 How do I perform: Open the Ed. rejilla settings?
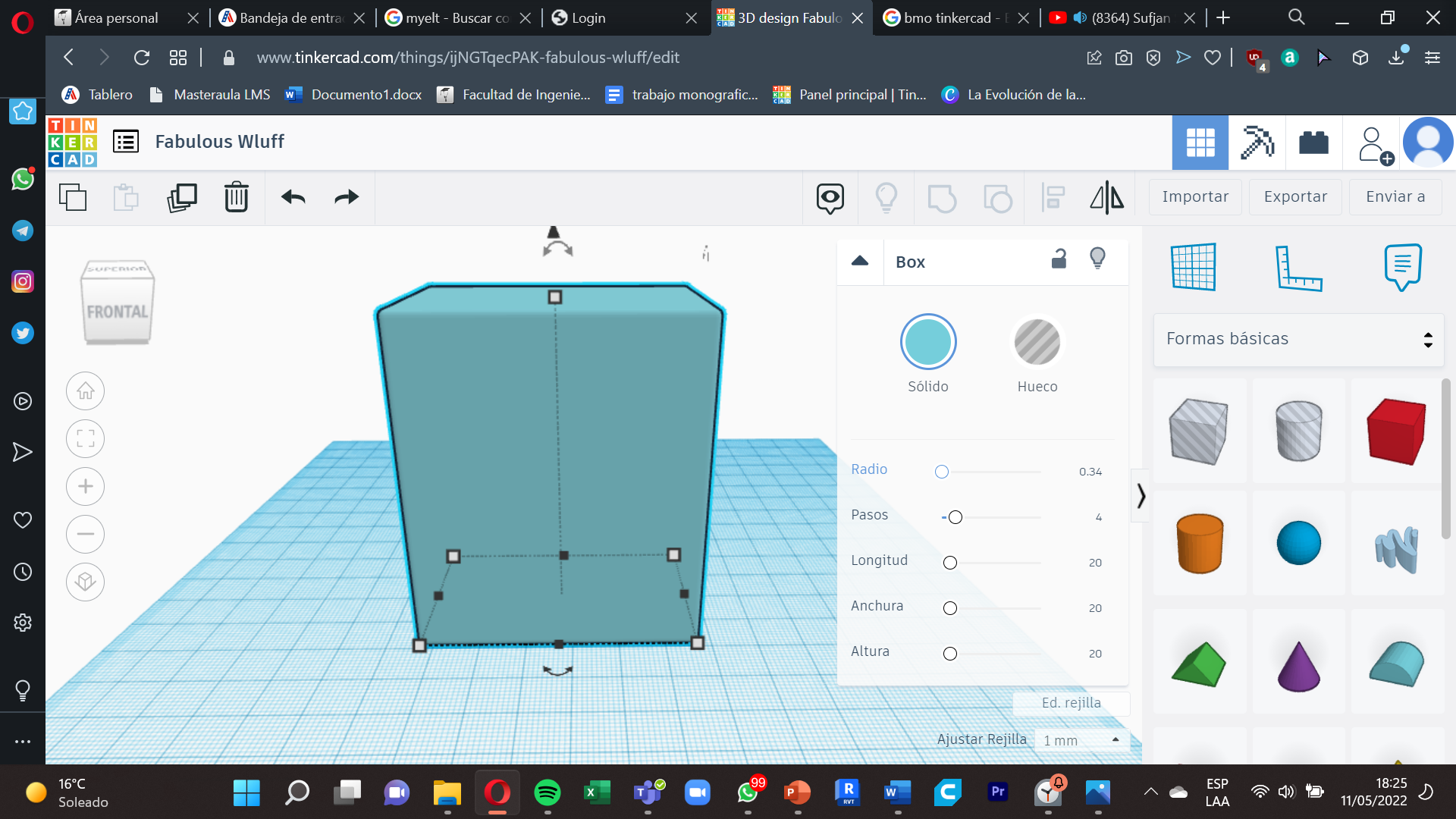pos(1071,703)
